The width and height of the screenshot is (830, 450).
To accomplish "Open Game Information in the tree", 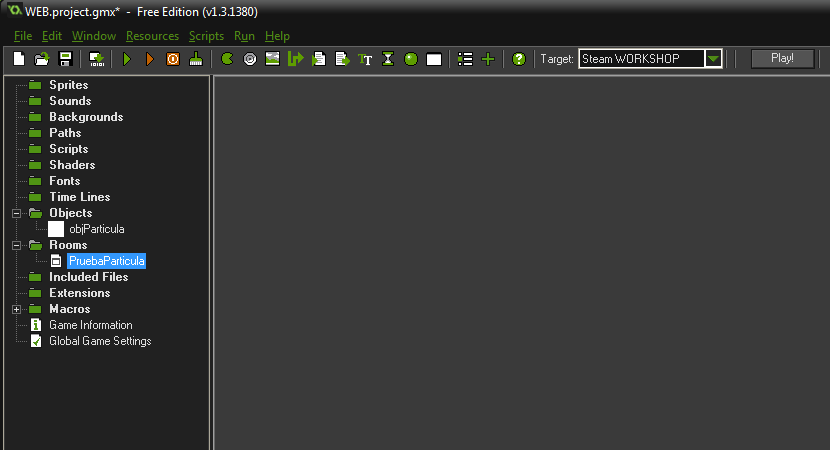I will pos(91,325).
